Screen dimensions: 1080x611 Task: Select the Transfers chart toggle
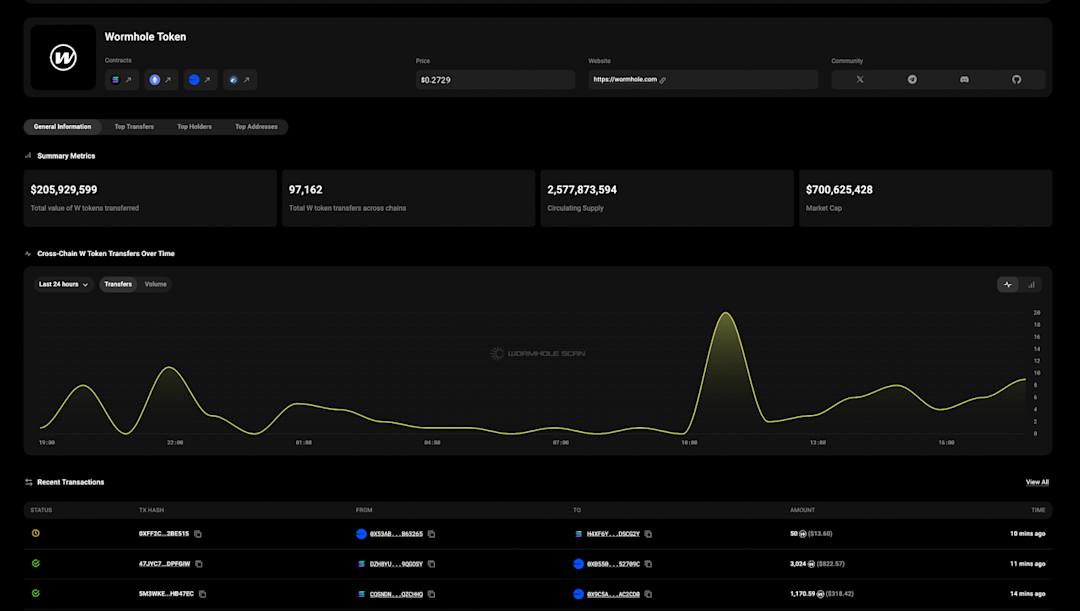point(118,284)
